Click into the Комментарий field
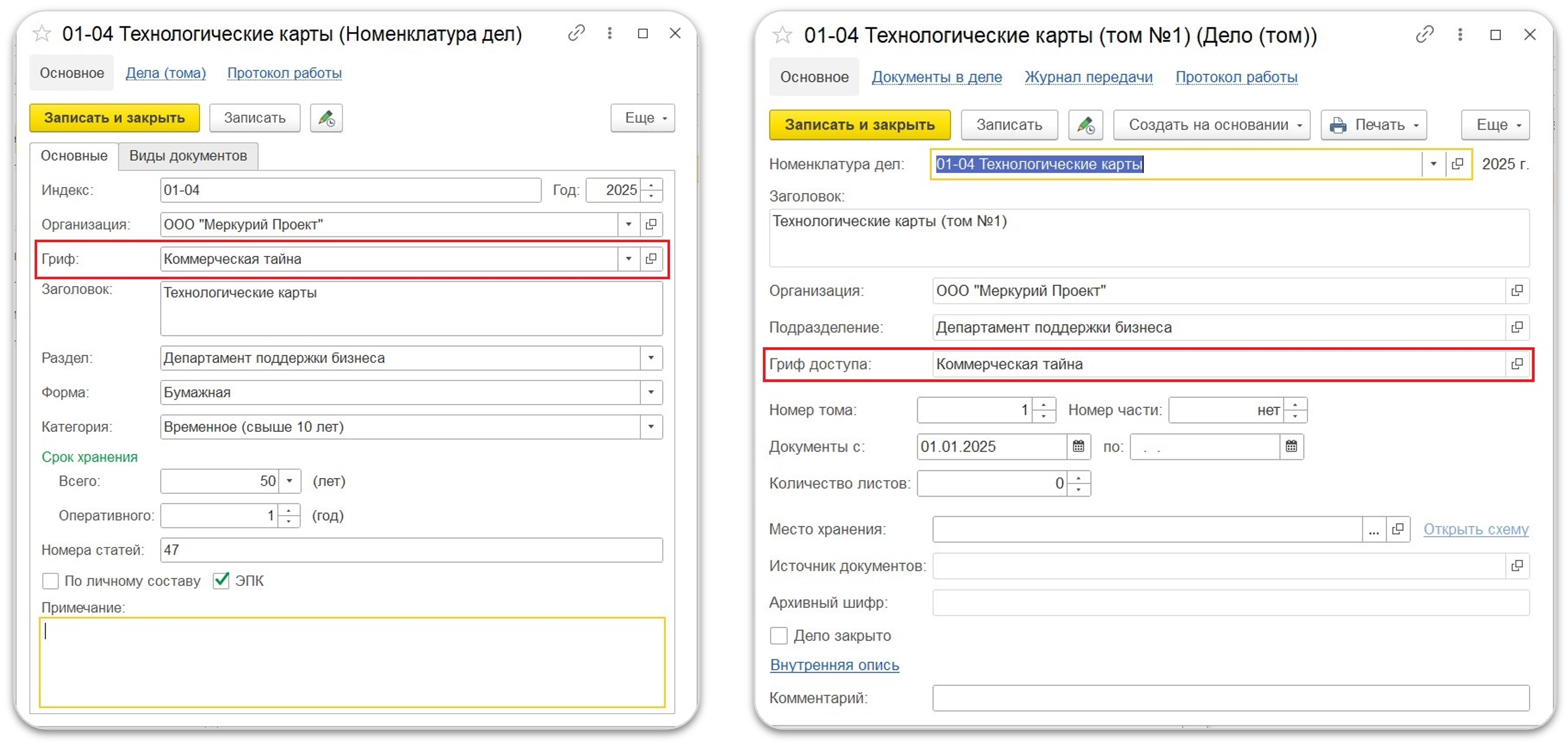Screen dimensions: 1568x746 coord(1231,698)
